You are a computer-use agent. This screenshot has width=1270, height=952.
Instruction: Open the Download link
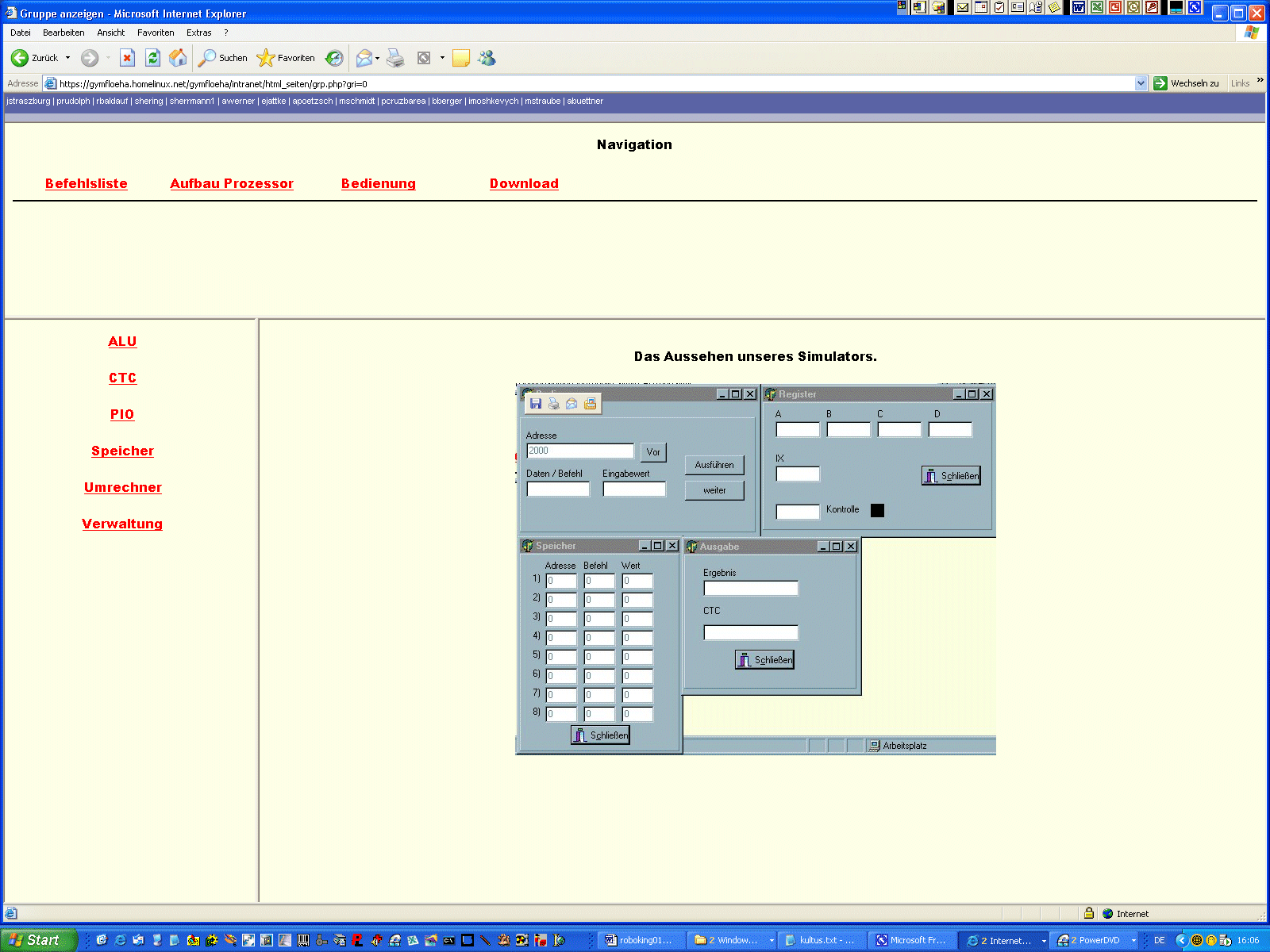coord(524,183)
